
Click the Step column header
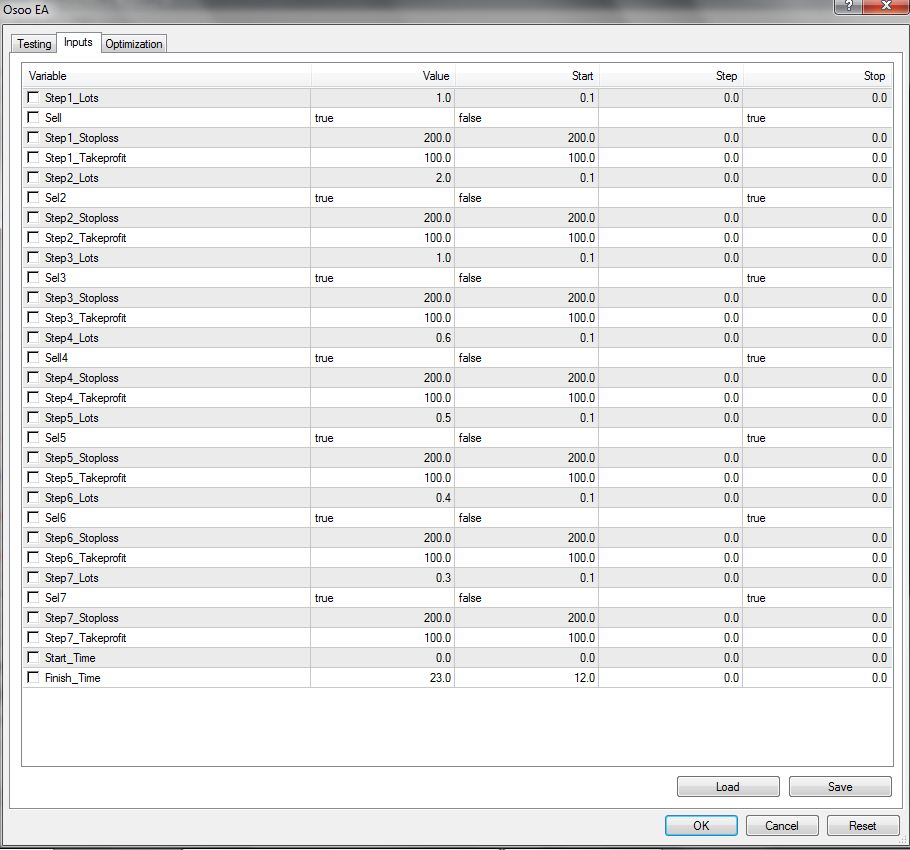(671, 76)
